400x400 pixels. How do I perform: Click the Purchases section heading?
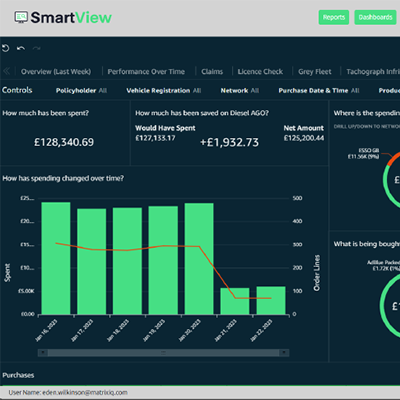pos(18,375)
